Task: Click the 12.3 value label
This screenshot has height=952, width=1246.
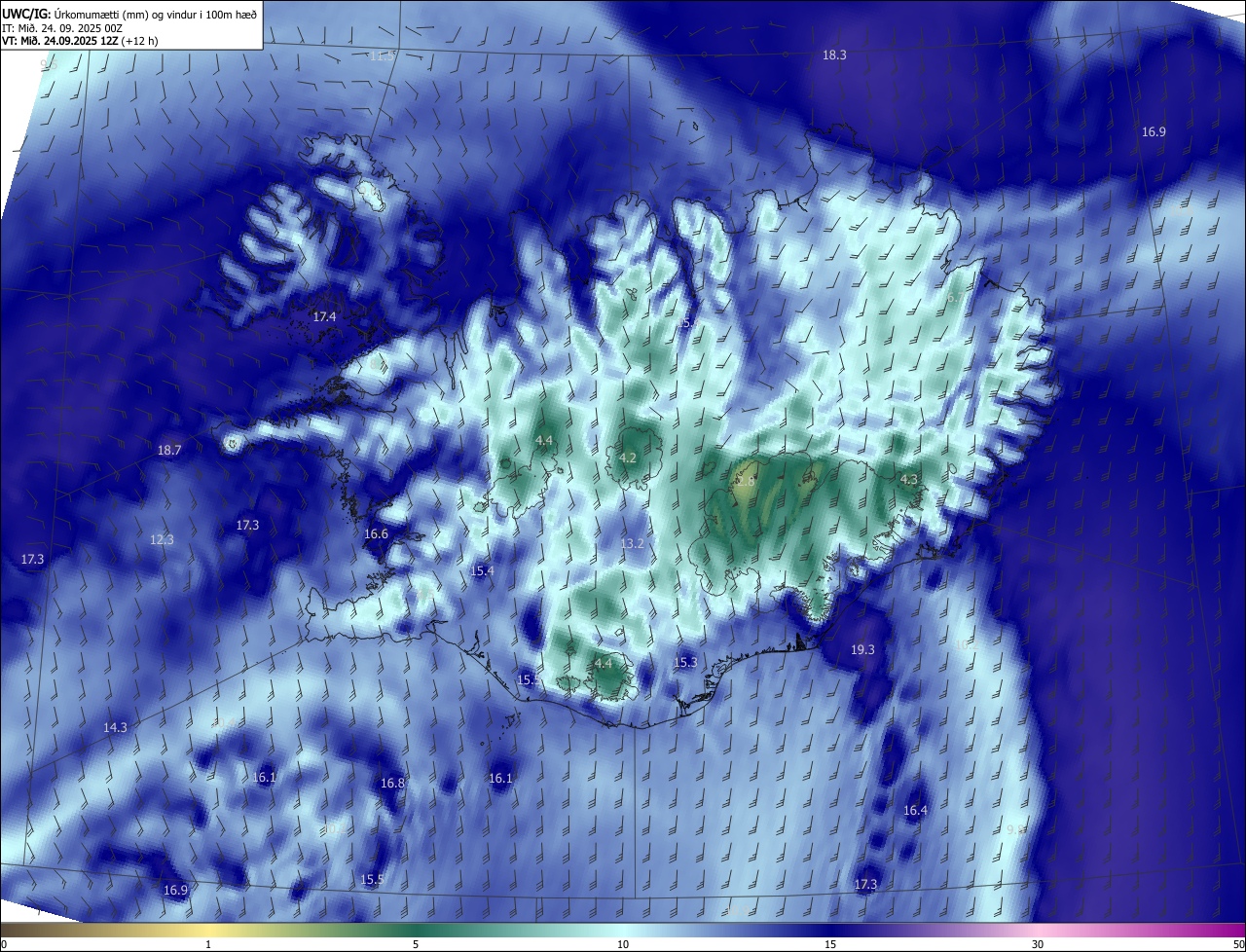Action: click(x=162, y=540)
